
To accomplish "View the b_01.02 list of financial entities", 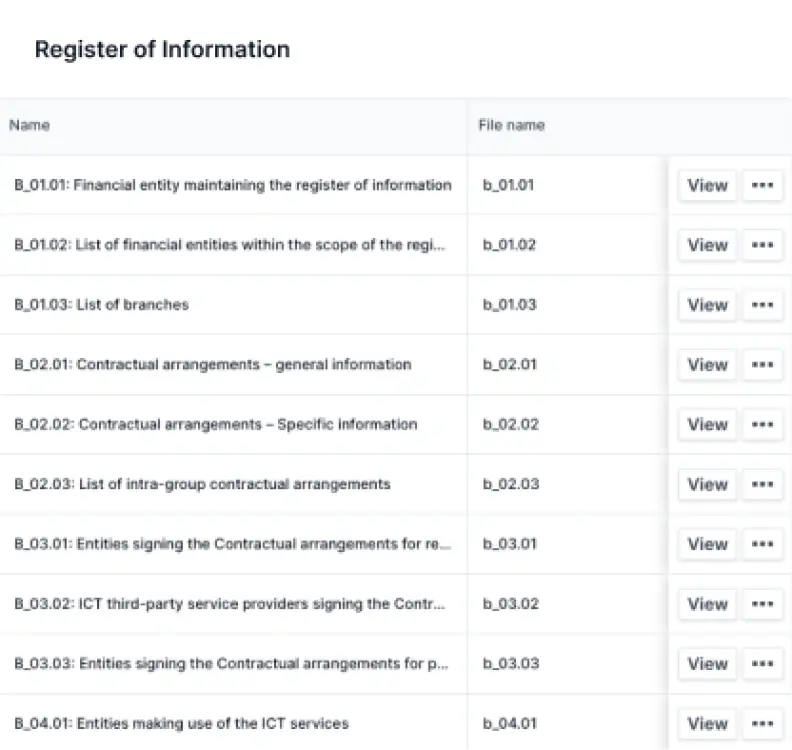I will (x=707, y=245).
